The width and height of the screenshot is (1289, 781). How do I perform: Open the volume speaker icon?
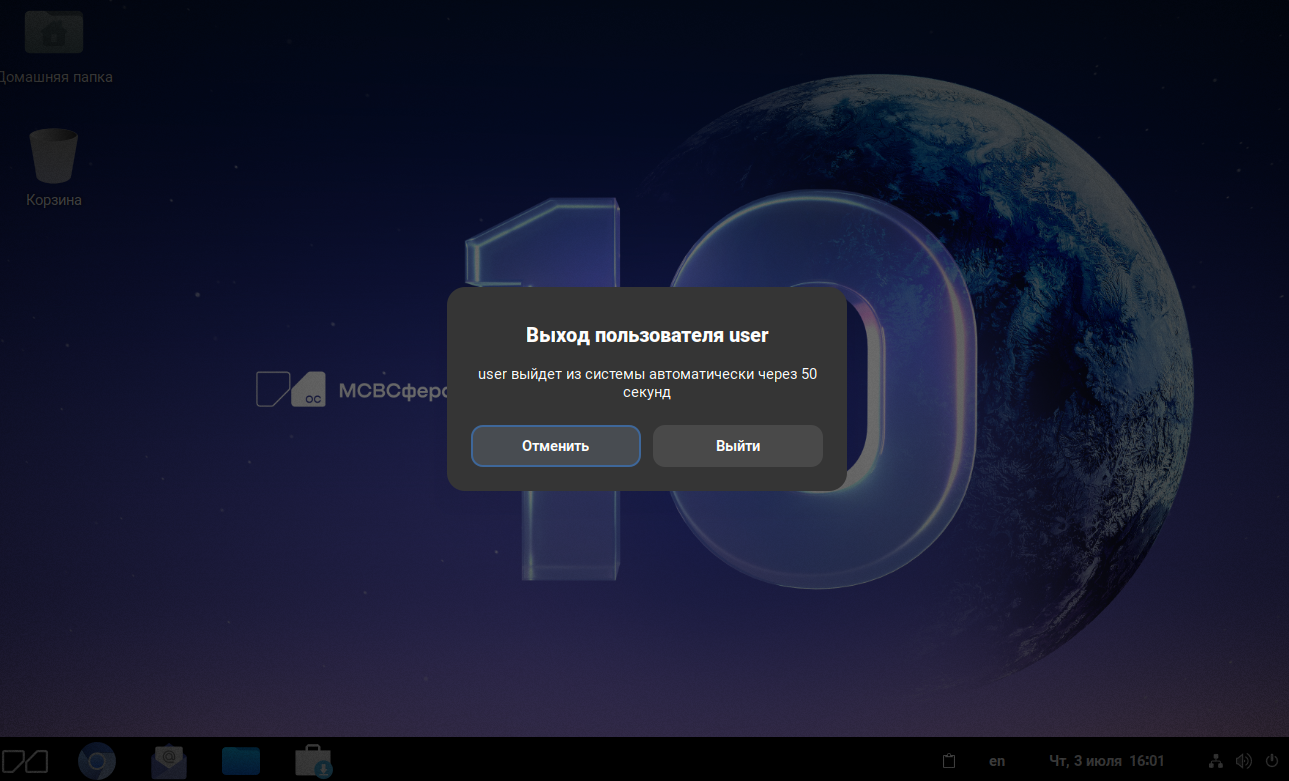pyautogui.click(x=1244, y=762)
